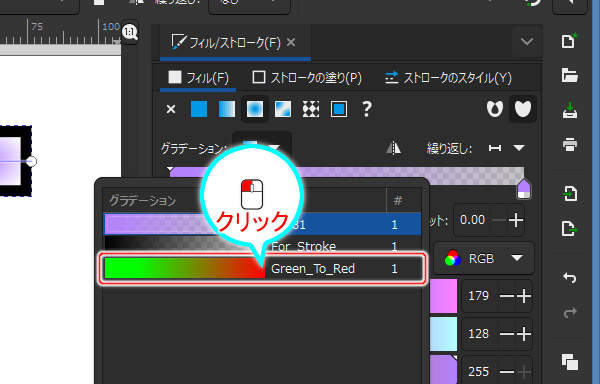The height and width of the screenshot is (384, 600).
Task: Click the red value field 179
Action: pyautogui.click(x=478, y=296)
